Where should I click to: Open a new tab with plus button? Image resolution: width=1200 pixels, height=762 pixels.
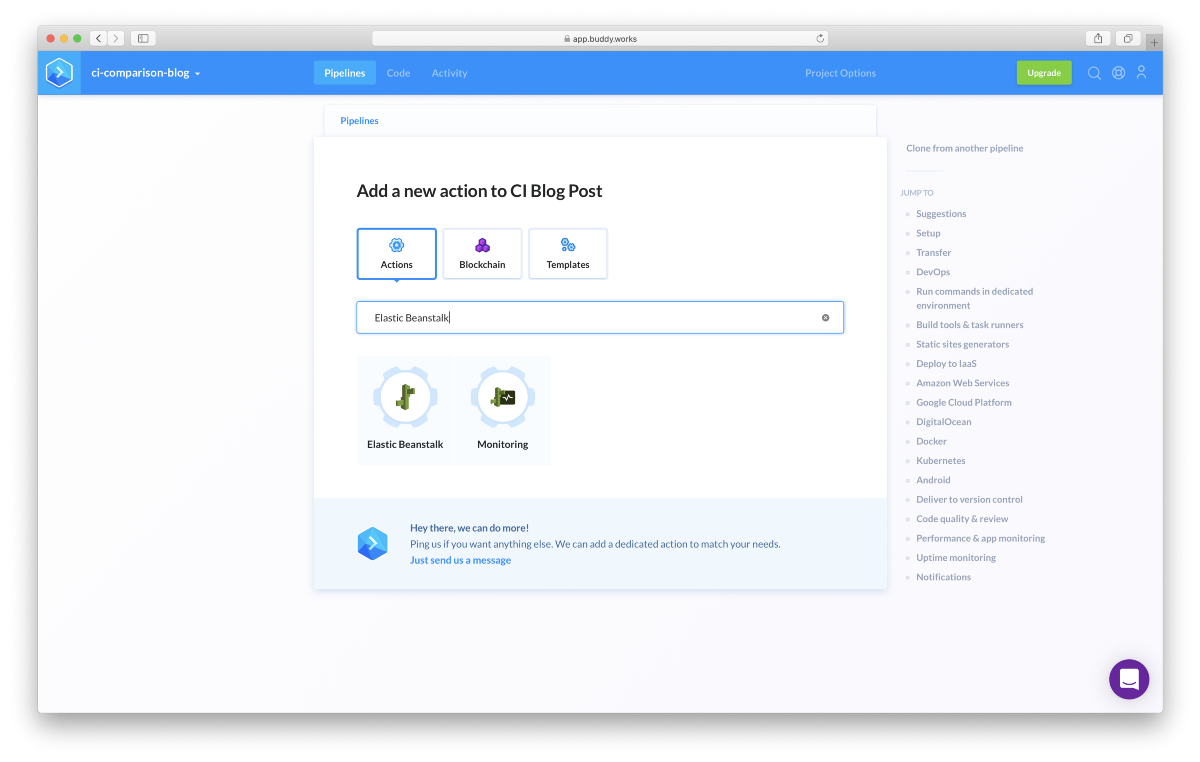click(x=1154, y=42)
